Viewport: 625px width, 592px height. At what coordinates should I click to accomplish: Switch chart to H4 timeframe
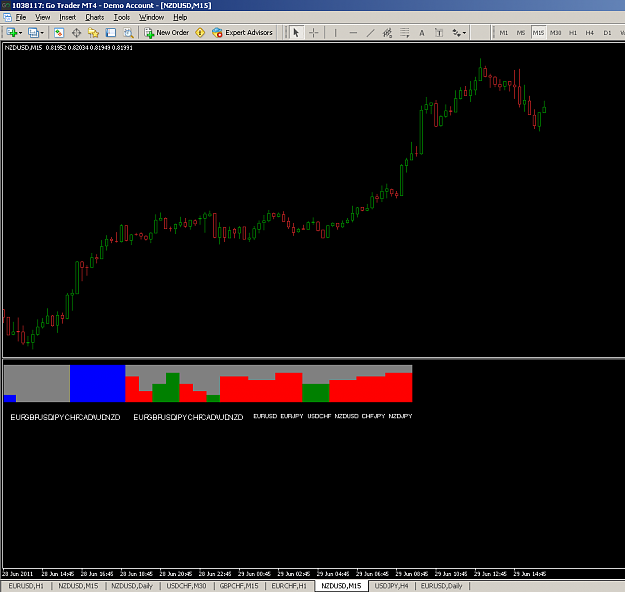pos(590,33)
